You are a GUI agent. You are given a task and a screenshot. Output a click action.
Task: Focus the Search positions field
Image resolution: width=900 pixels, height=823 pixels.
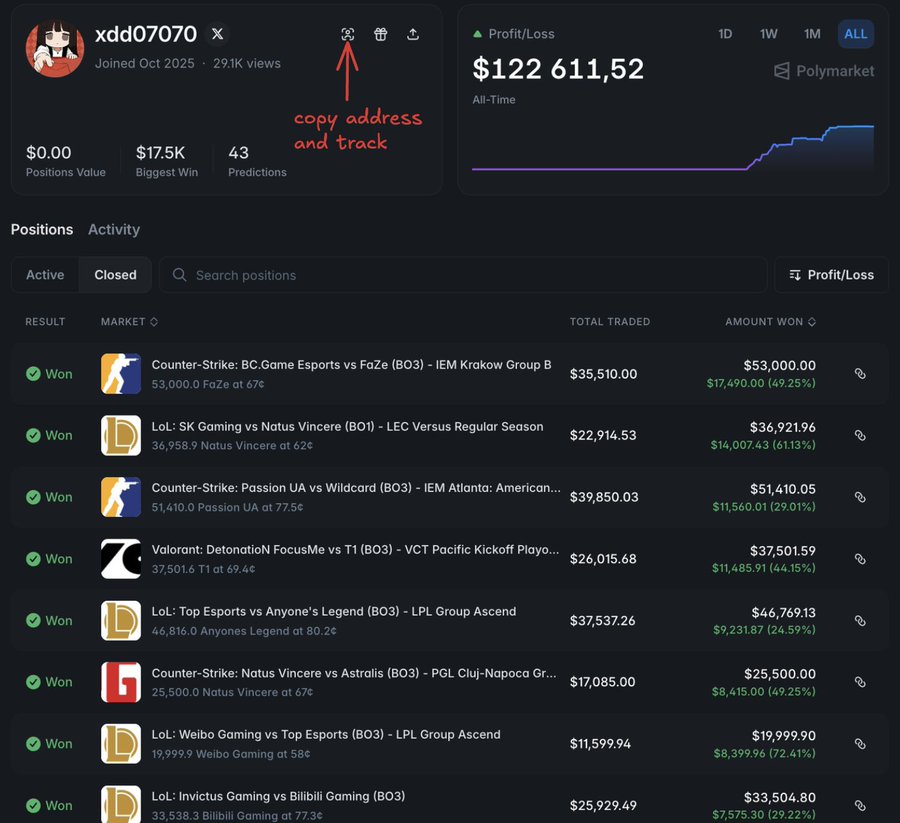[463, 275]
